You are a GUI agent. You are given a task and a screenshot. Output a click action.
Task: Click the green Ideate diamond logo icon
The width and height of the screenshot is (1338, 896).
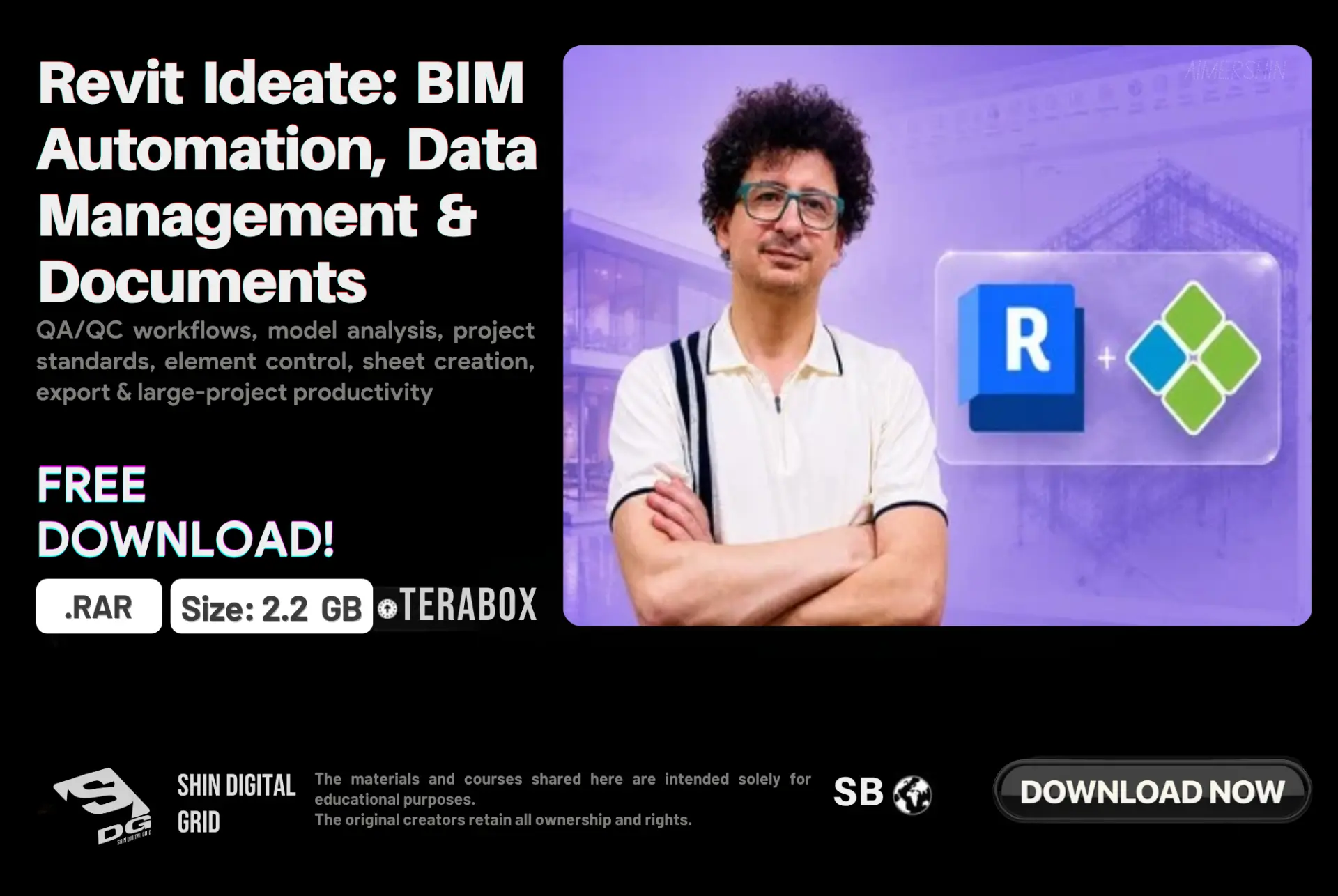coord(1193,358)
